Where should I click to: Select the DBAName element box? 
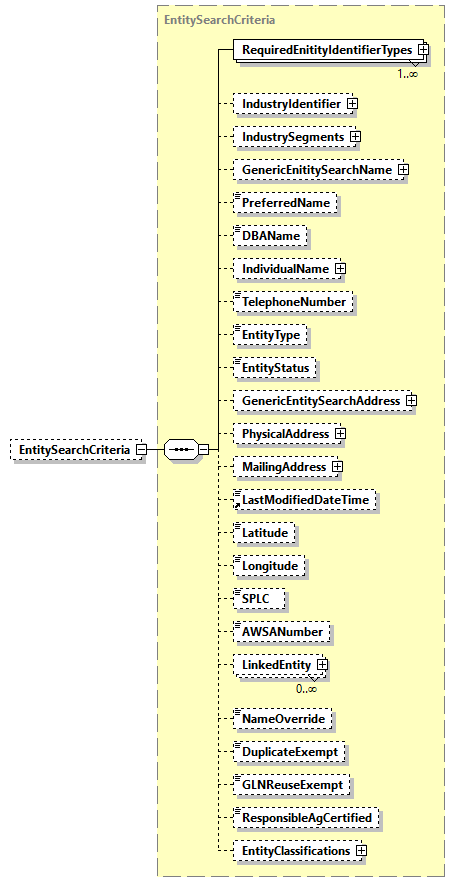coord(270,236)
